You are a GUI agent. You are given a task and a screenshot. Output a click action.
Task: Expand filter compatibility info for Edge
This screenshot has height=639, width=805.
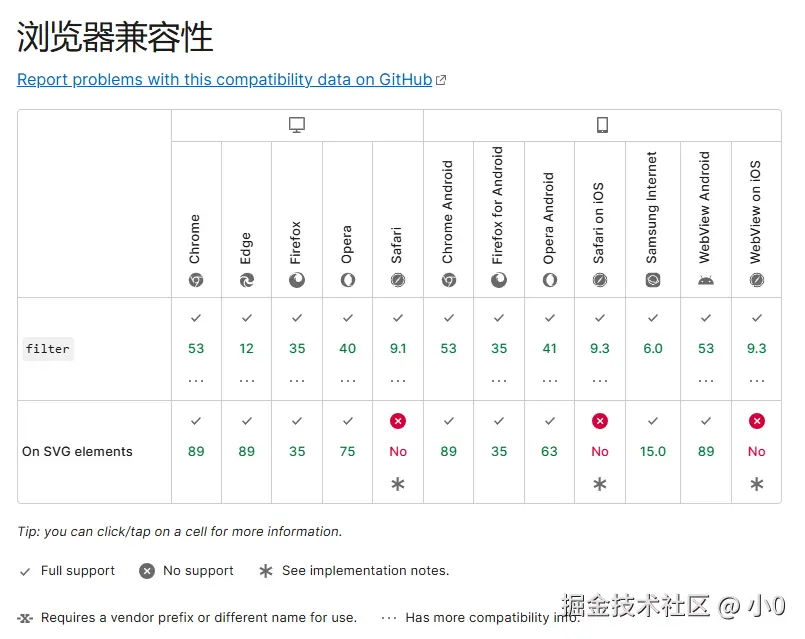click(x=247, y=380)
